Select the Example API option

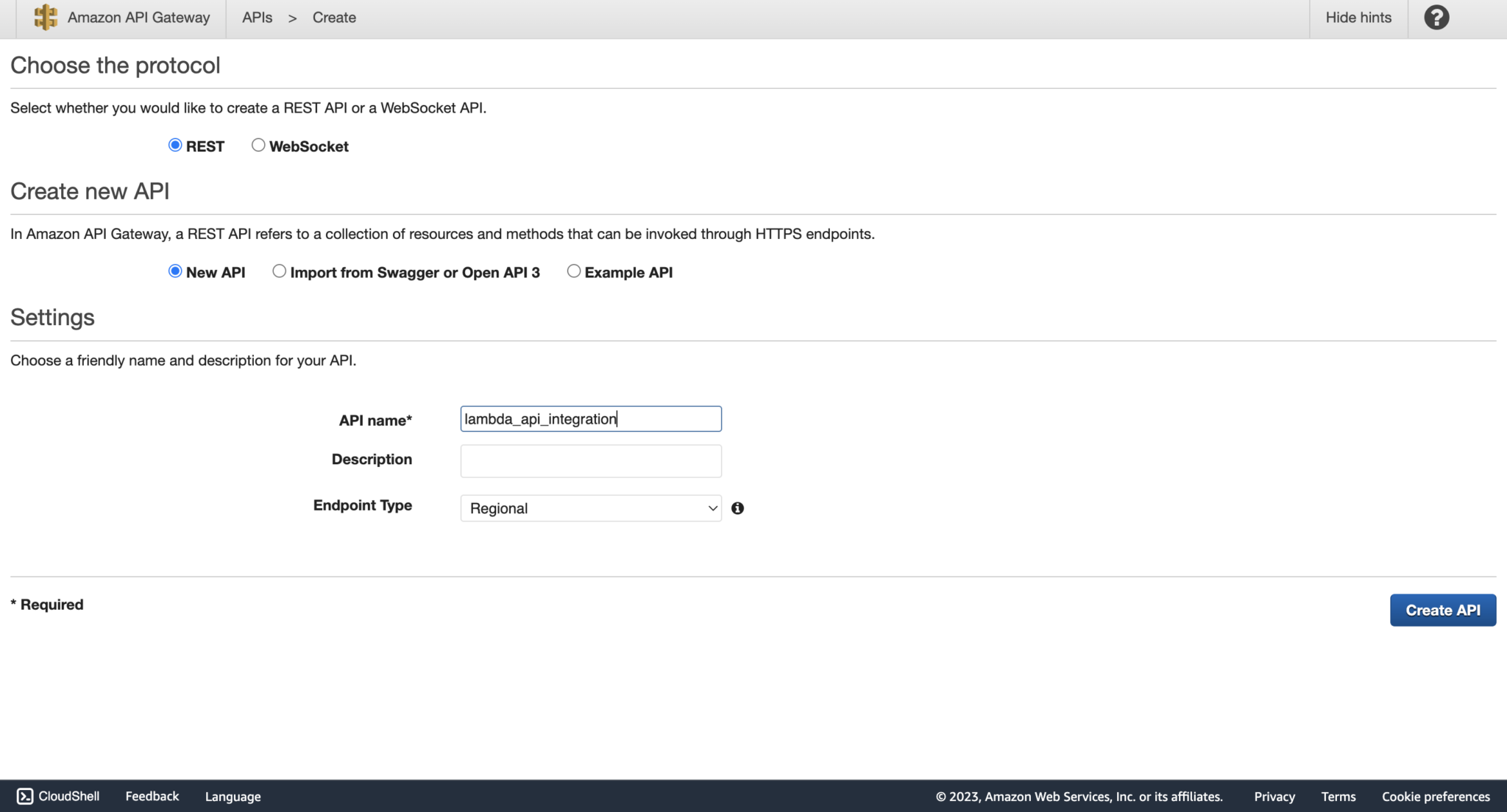[x=574, y=271]
